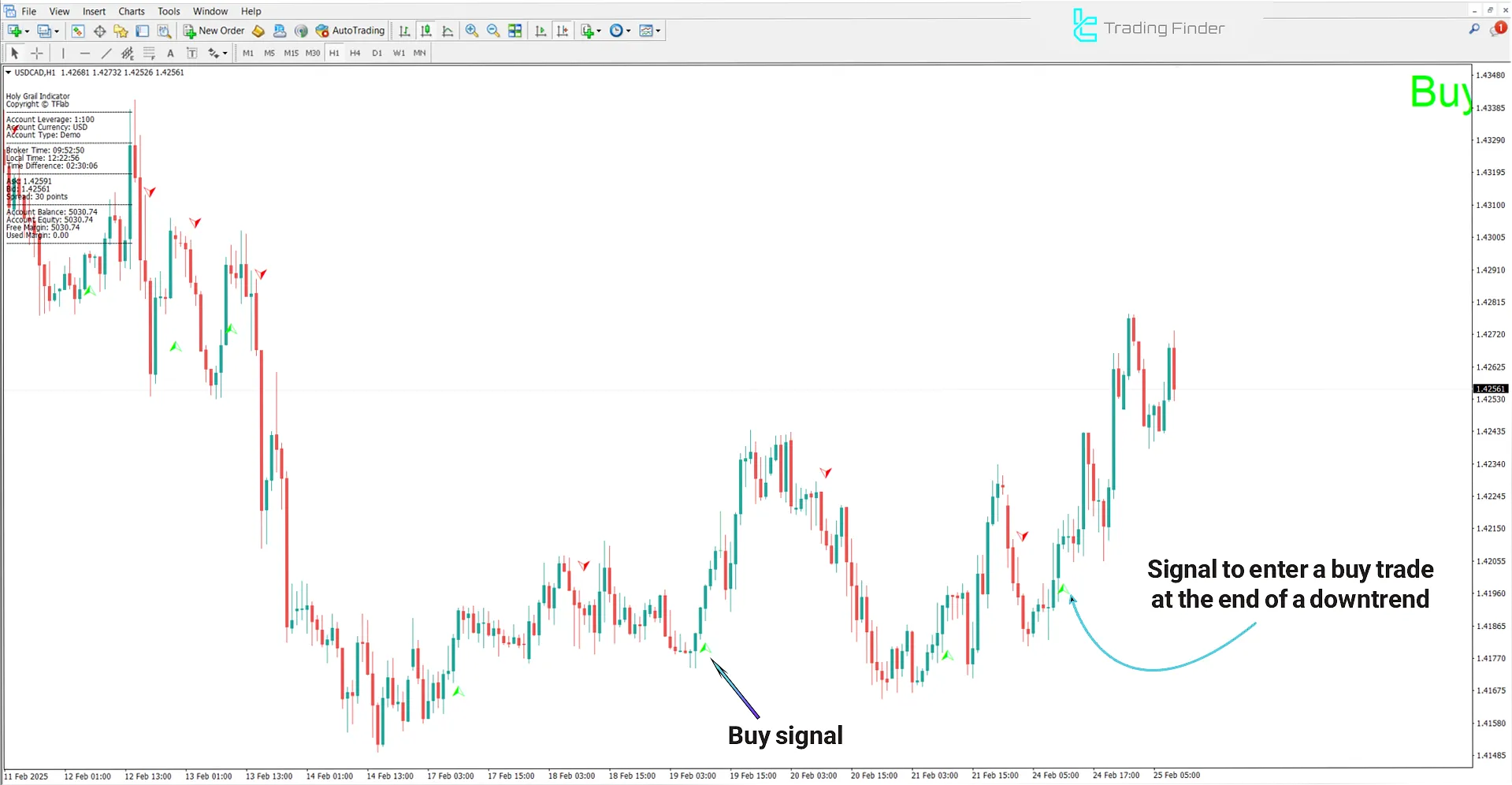This screenshot has height=785, width=1512.
Task: Zoom in on the chart
Action: [472, 31]
